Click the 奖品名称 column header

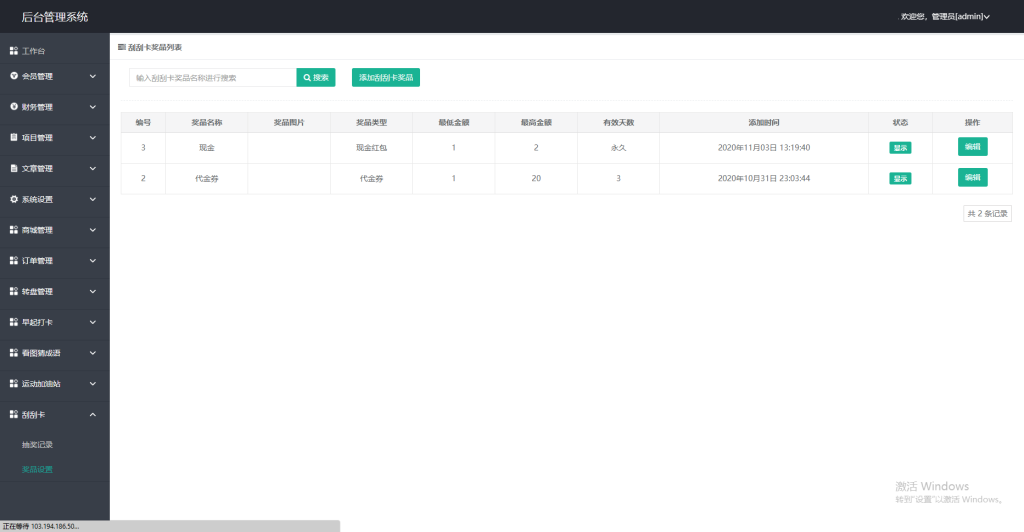[x=206, y=123]
